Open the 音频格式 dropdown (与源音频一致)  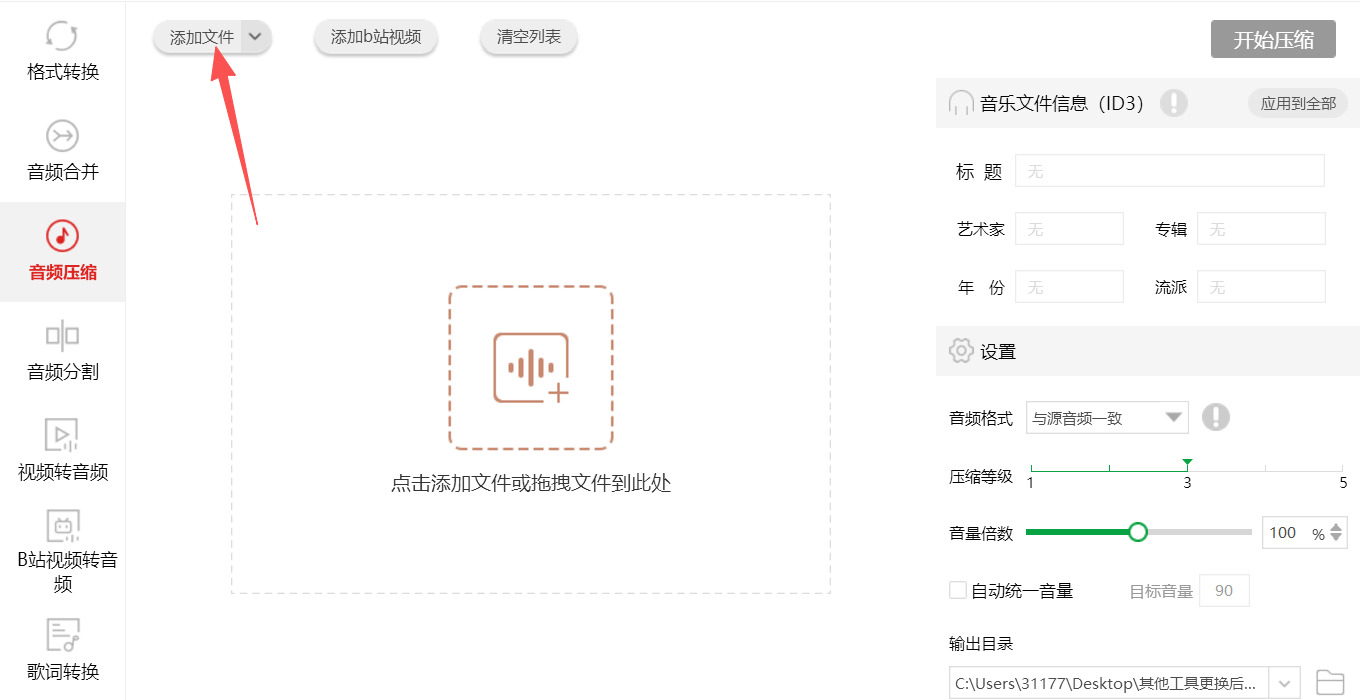(x=1107, y=418)
